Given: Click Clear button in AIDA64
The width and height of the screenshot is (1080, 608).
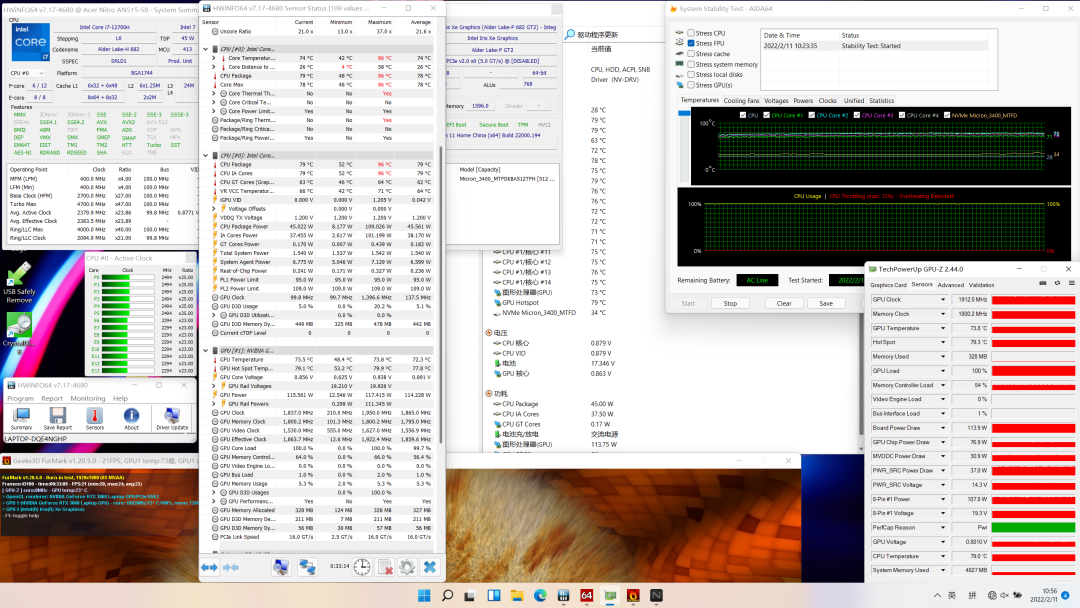Looking at the screenshot, I should (x=784, y=304).
